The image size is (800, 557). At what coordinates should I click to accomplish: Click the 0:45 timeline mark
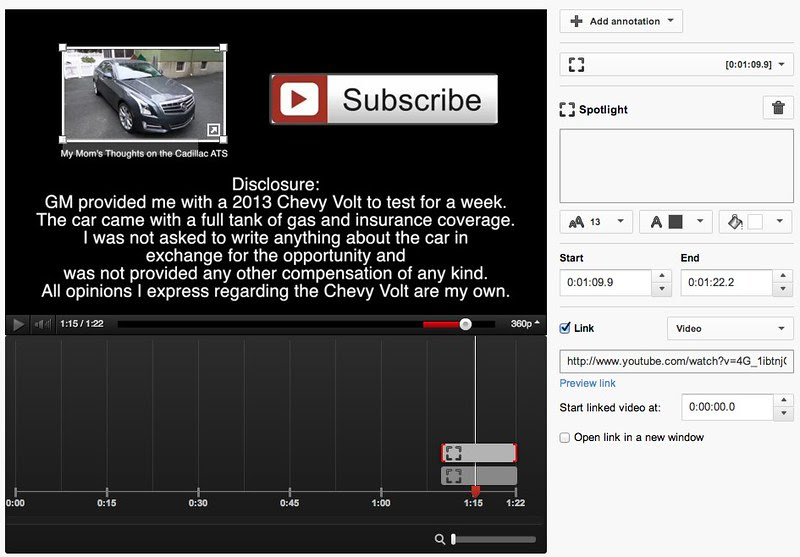pyautogui.click(x=289, y=503)
